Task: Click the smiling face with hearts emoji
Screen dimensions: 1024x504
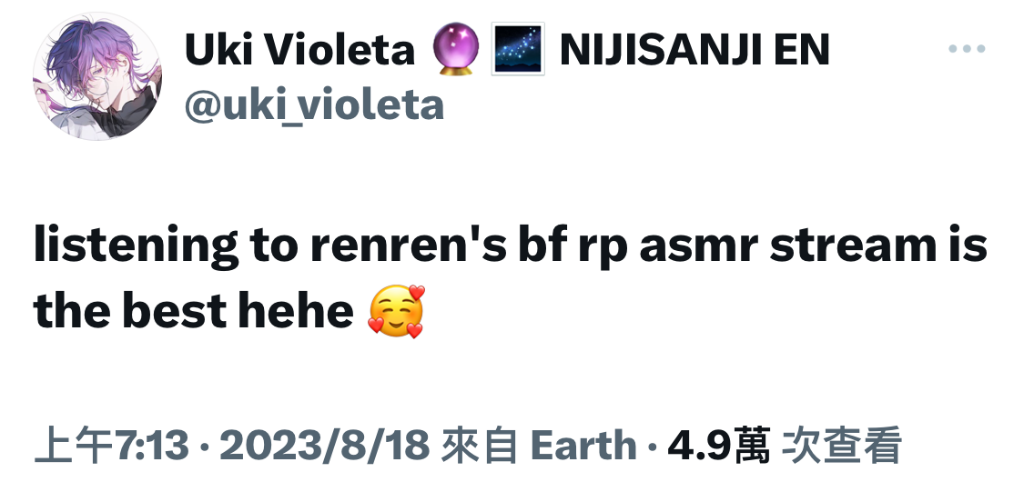Action: 396,312
